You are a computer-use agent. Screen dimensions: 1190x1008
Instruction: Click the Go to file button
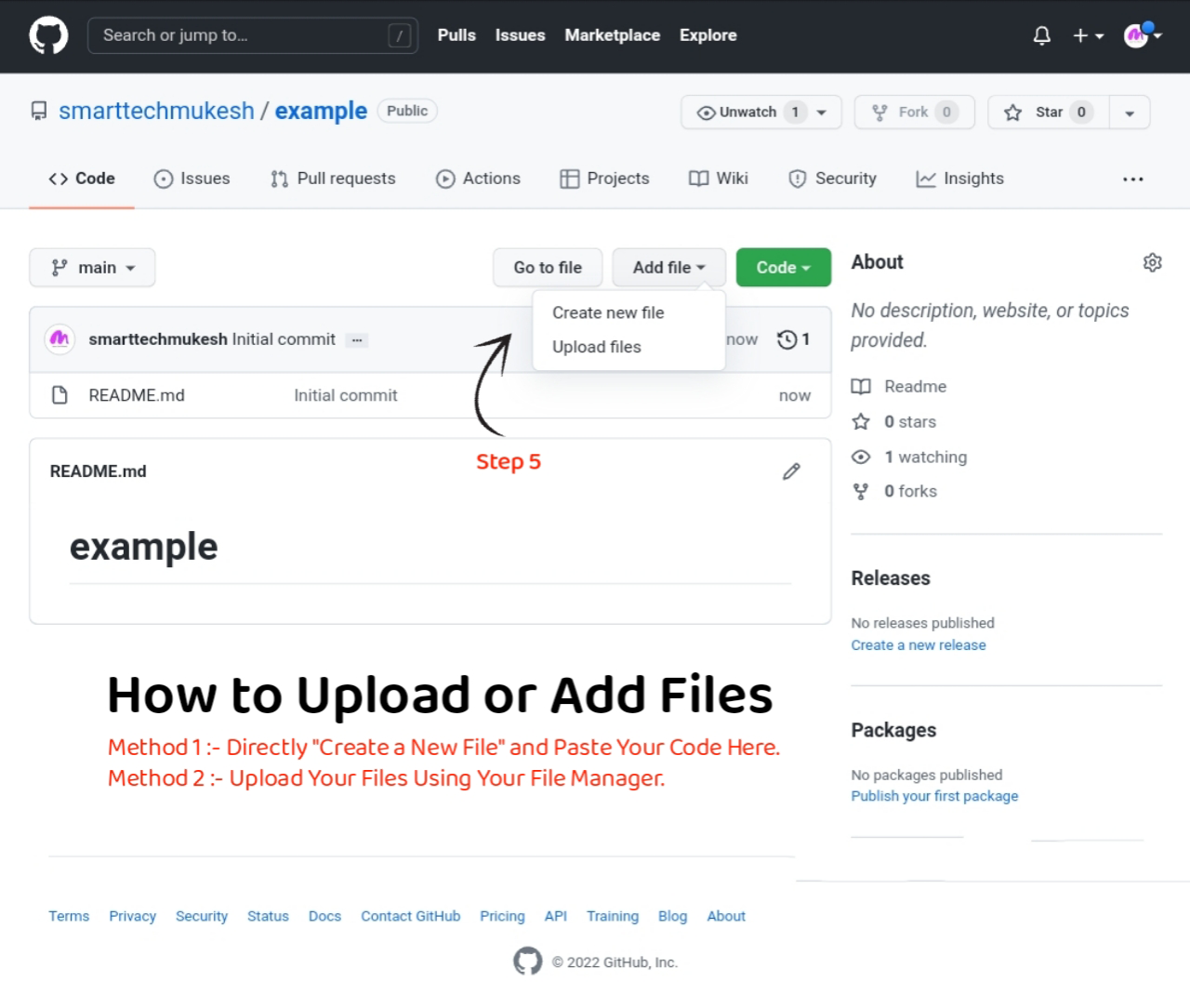click(548, 268)
